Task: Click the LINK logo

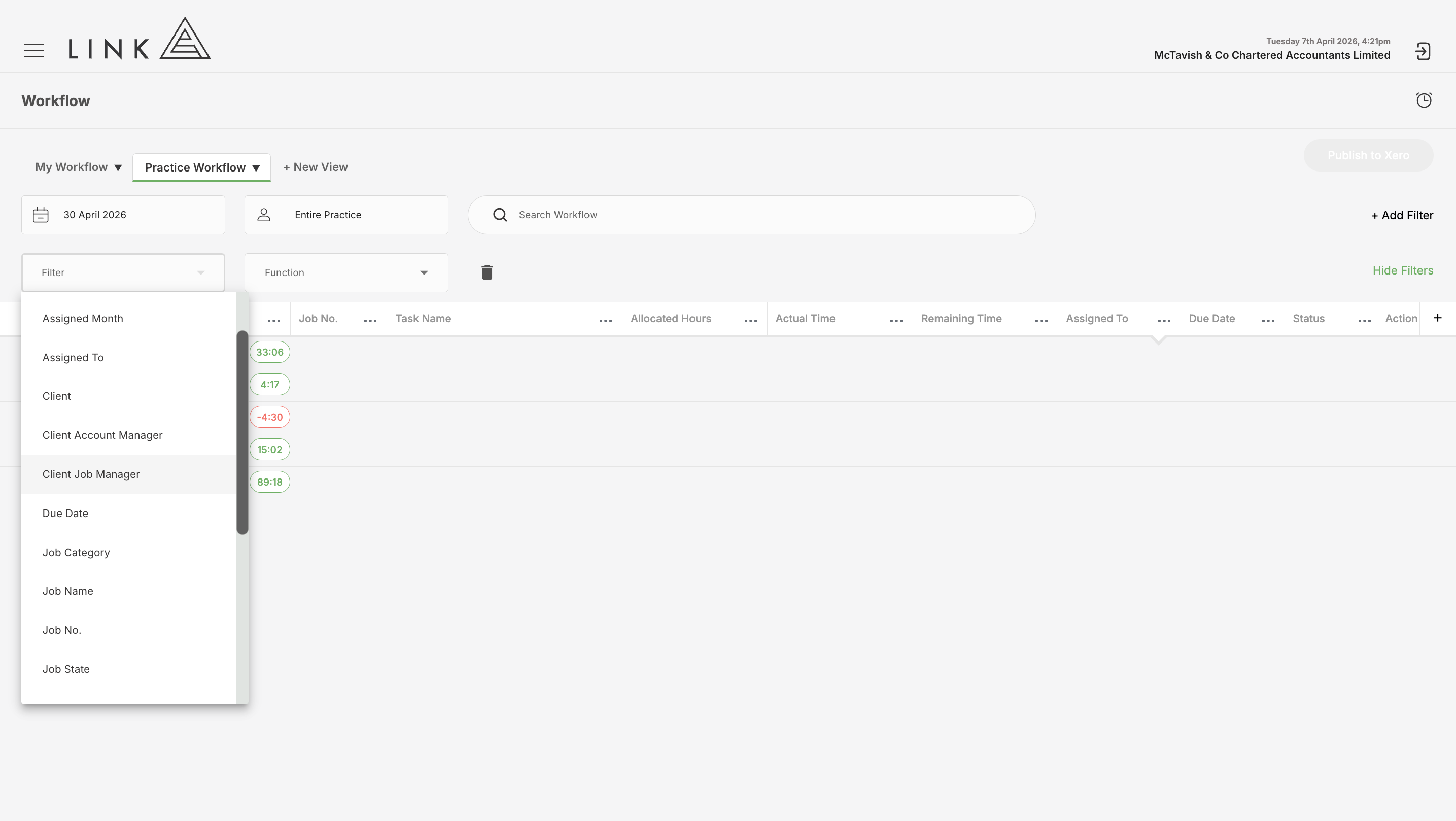Action: click(x=139, y=39)
